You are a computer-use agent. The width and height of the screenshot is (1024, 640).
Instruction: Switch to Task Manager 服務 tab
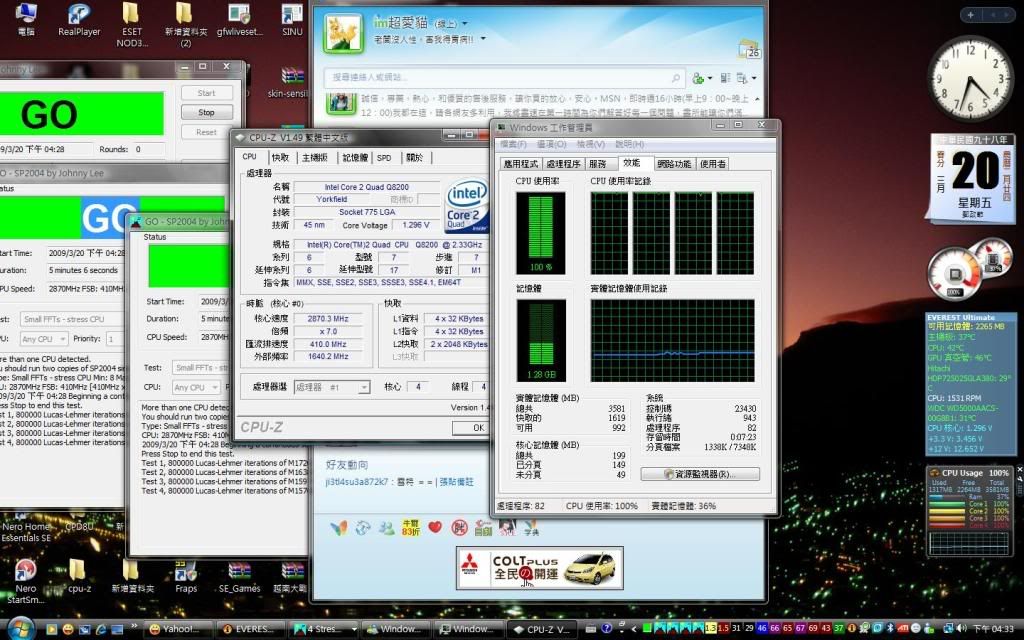(597, 164)
